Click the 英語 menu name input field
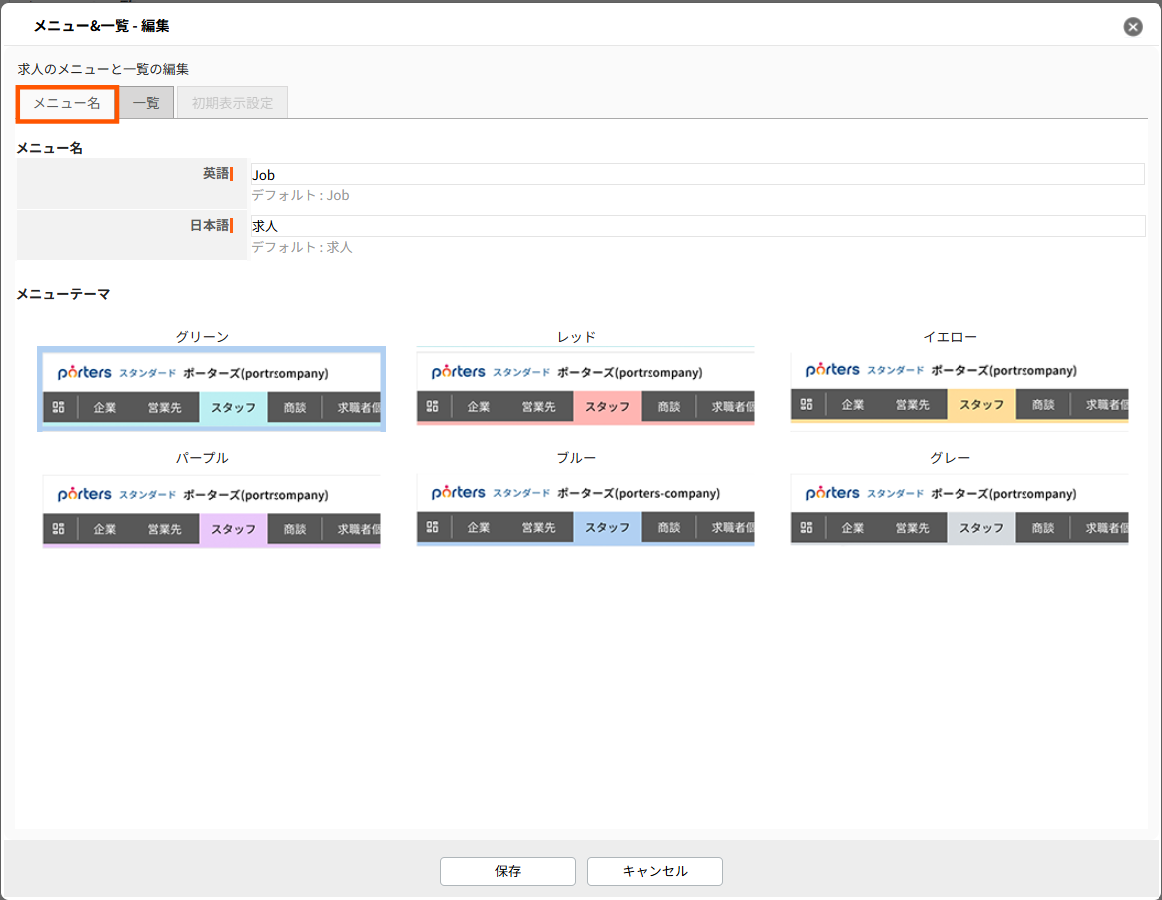Viewport: 1162px width, 900px height. 697,174
